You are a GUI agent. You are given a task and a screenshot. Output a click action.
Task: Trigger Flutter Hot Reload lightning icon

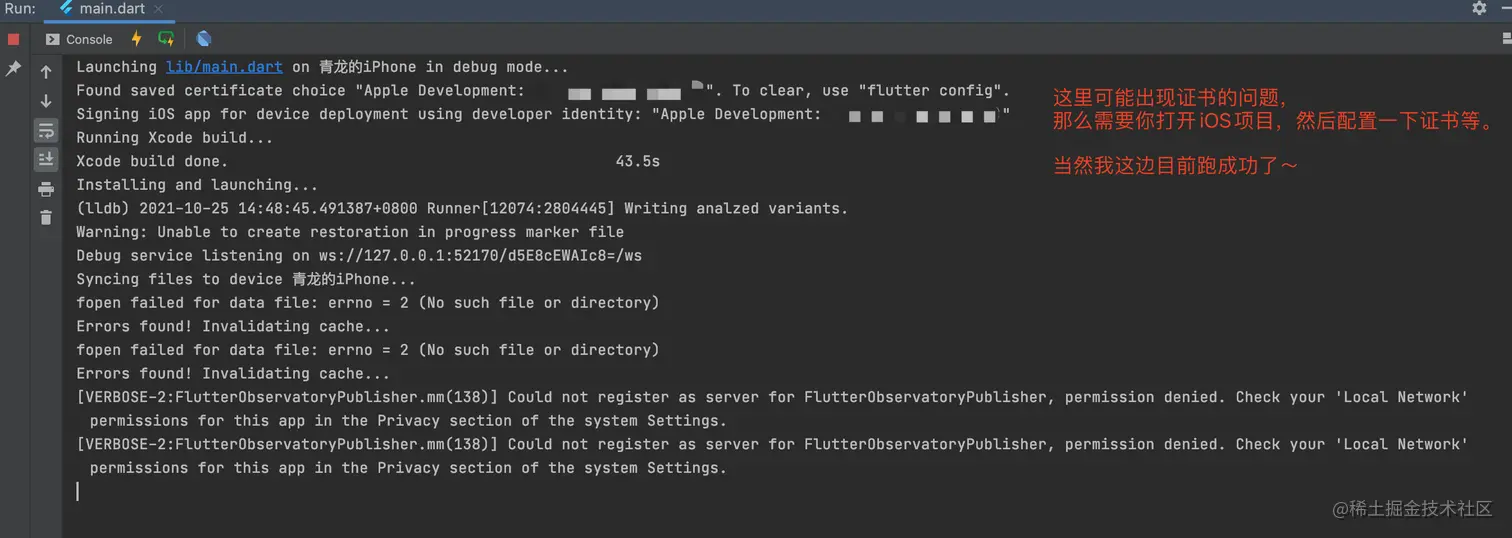(x=137, y=39)
